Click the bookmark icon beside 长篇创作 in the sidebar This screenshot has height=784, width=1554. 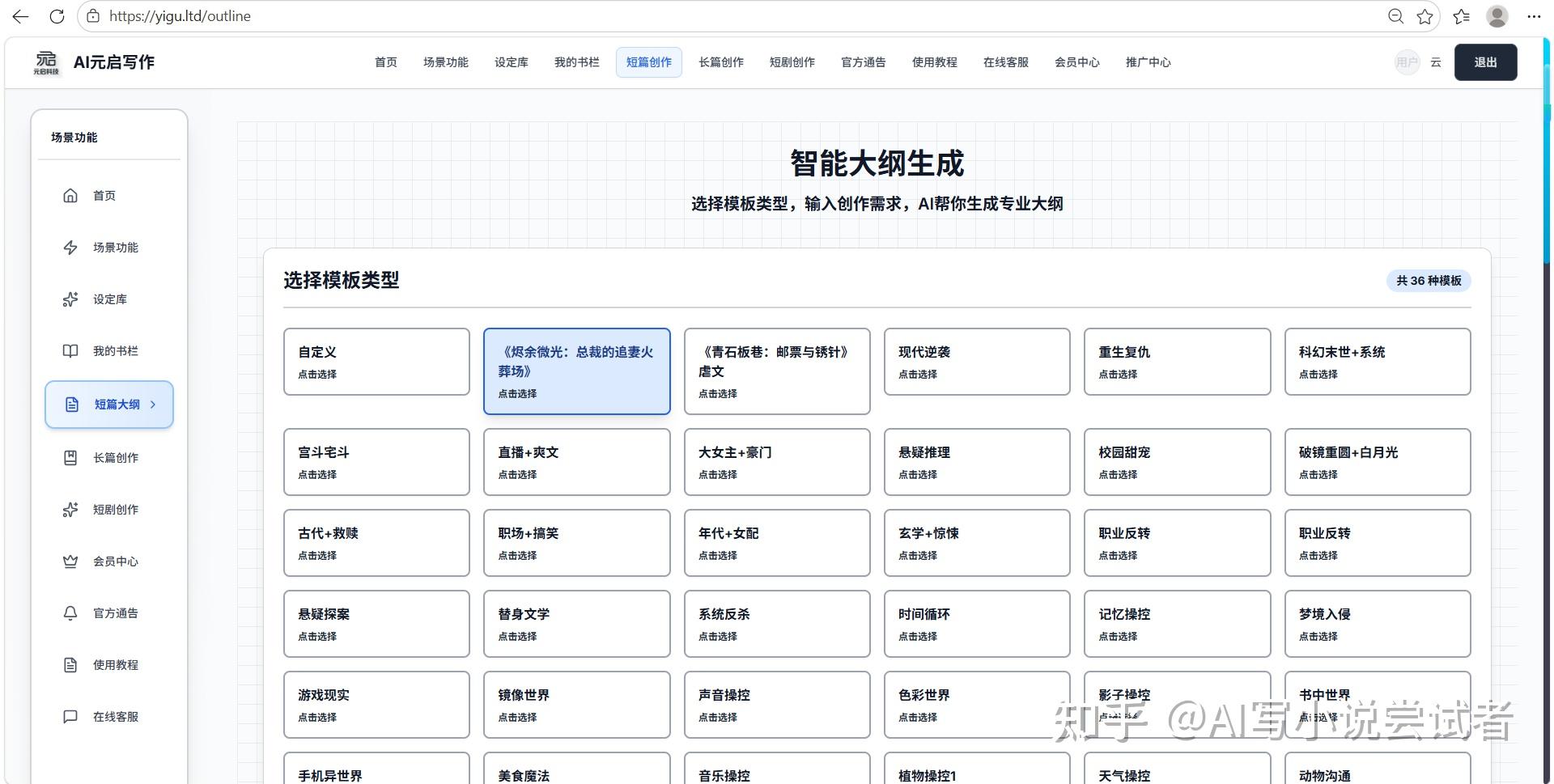pos(70,458)
